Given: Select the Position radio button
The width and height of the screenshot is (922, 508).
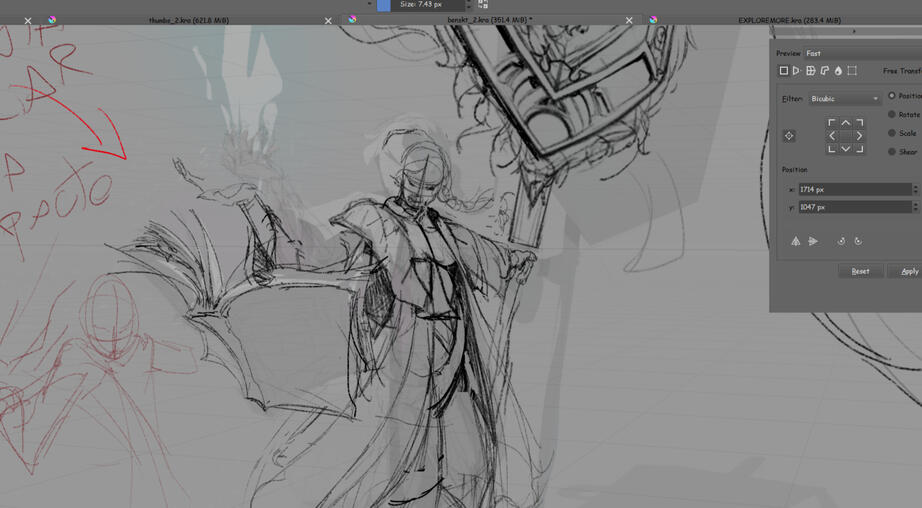Looking at the screenshot, I should point(892,95).
